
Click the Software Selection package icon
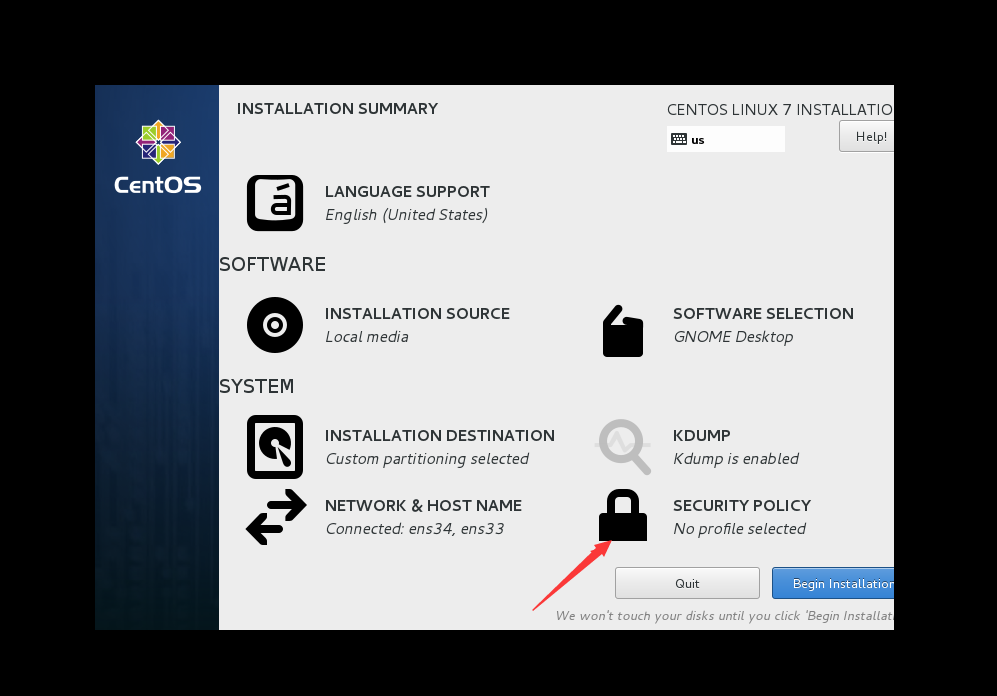(x=622, y=331)
